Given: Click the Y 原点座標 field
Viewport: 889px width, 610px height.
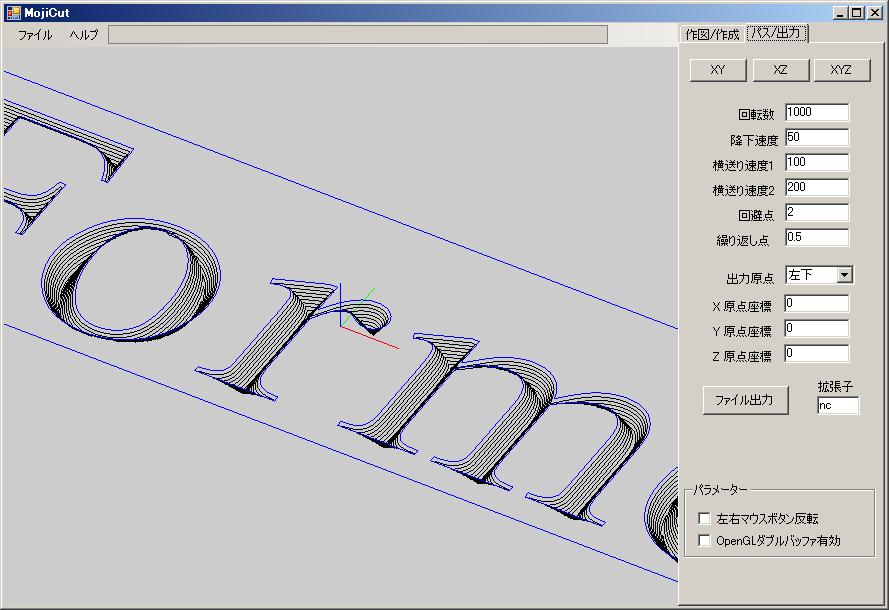Looking at the screenshot, I should point(817,328).
